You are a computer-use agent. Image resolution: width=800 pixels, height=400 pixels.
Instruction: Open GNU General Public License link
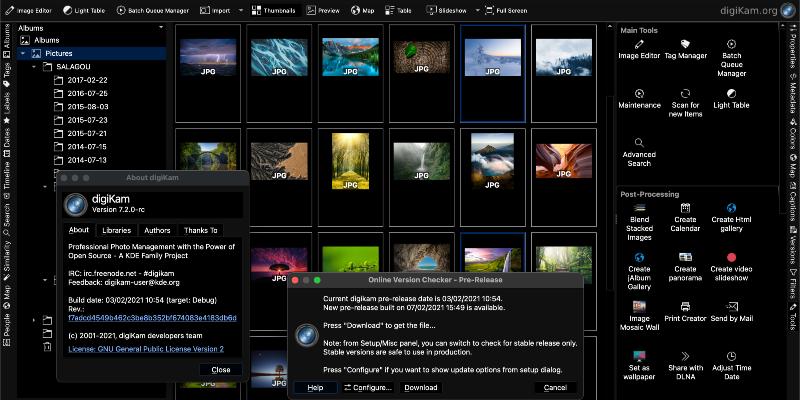pos(146,349)
